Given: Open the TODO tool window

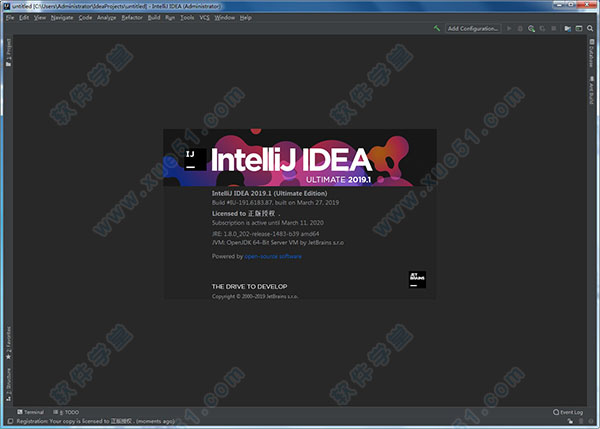Looking at the screenshot, I should pyautogui.click(x=66, y=412).
